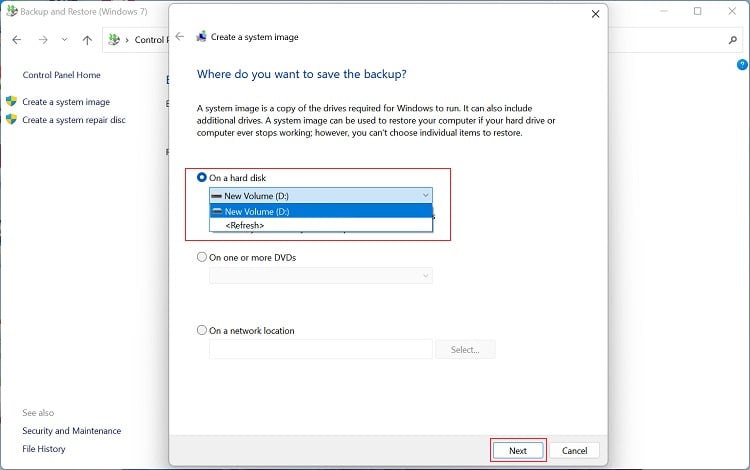Click the Up one level arrow
Screen dimensions: 750x470
tap(88, 40)
